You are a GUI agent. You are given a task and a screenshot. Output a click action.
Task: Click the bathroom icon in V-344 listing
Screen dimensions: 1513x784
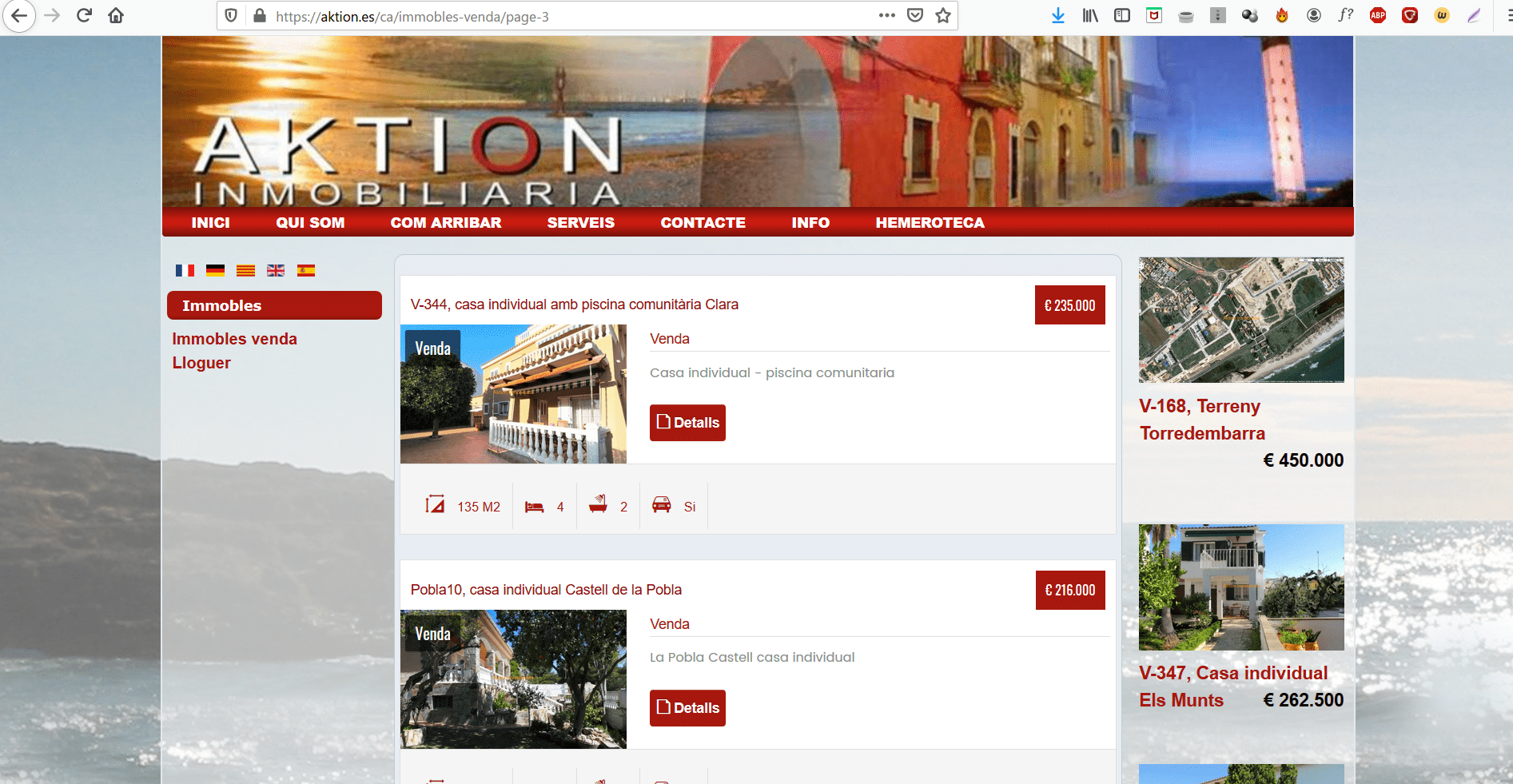598,504
